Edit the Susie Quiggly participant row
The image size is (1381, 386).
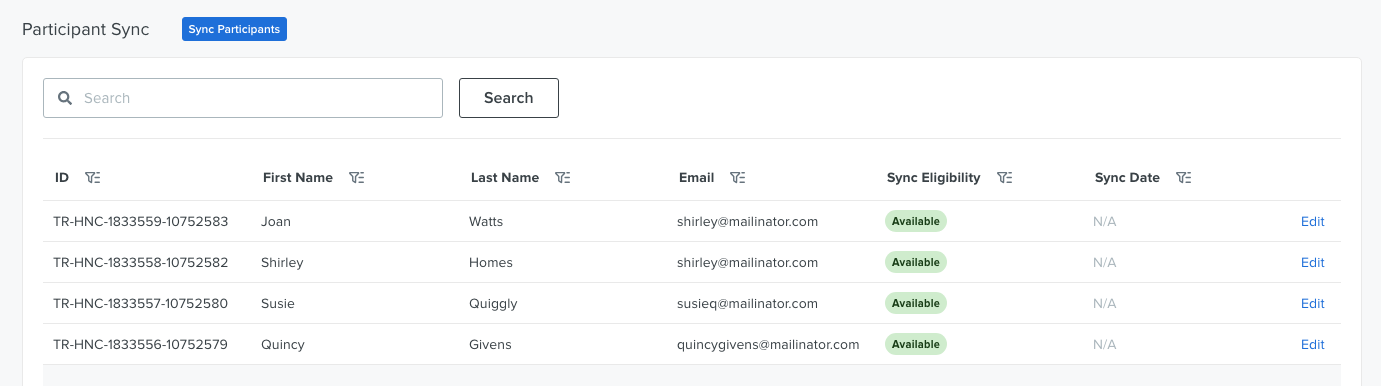click(1312, 303)
